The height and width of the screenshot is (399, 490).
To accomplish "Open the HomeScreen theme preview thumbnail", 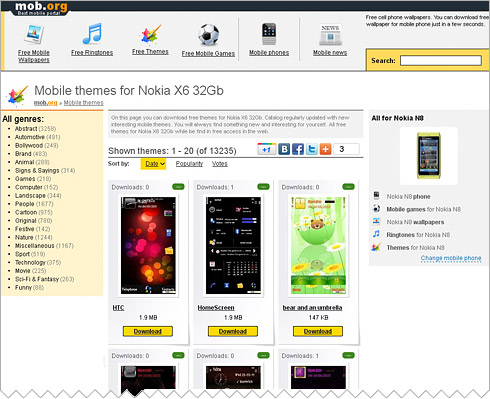I will pyautogui.click(x=233, y=245).
